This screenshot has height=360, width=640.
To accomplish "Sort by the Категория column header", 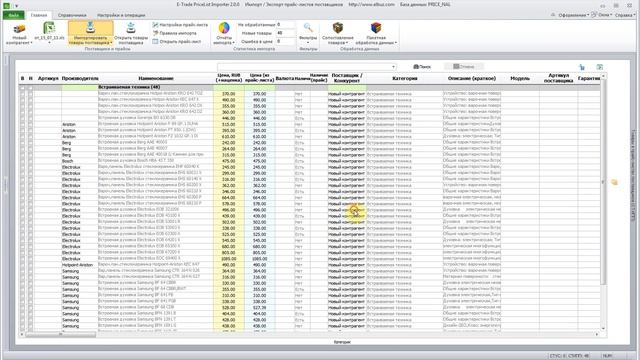I will 404,78.
